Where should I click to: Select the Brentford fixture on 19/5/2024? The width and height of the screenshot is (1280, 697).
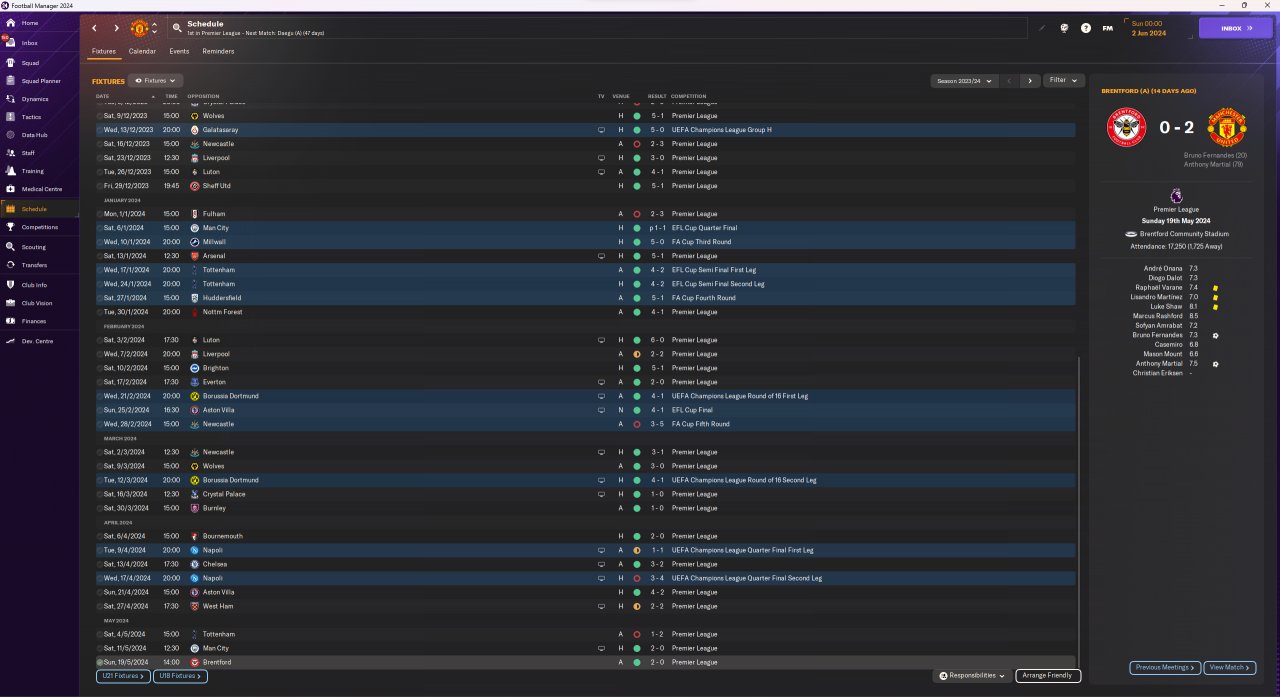[x=586, y=662]
